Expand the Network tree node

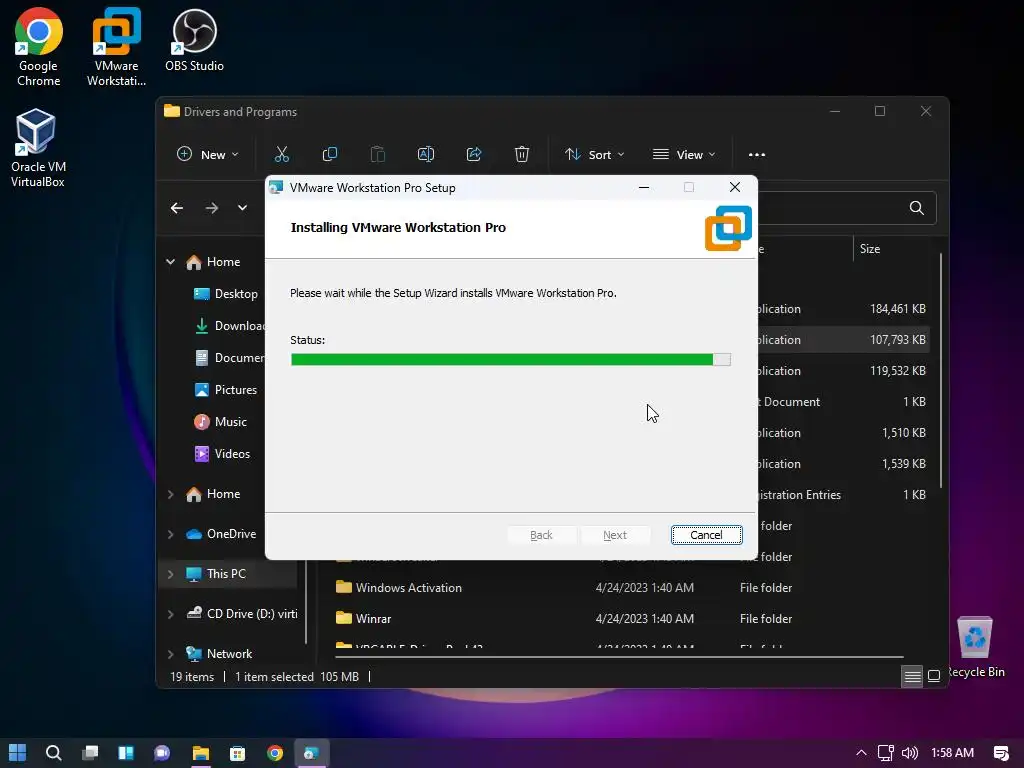pyautogui.click(x=170, y=654)
